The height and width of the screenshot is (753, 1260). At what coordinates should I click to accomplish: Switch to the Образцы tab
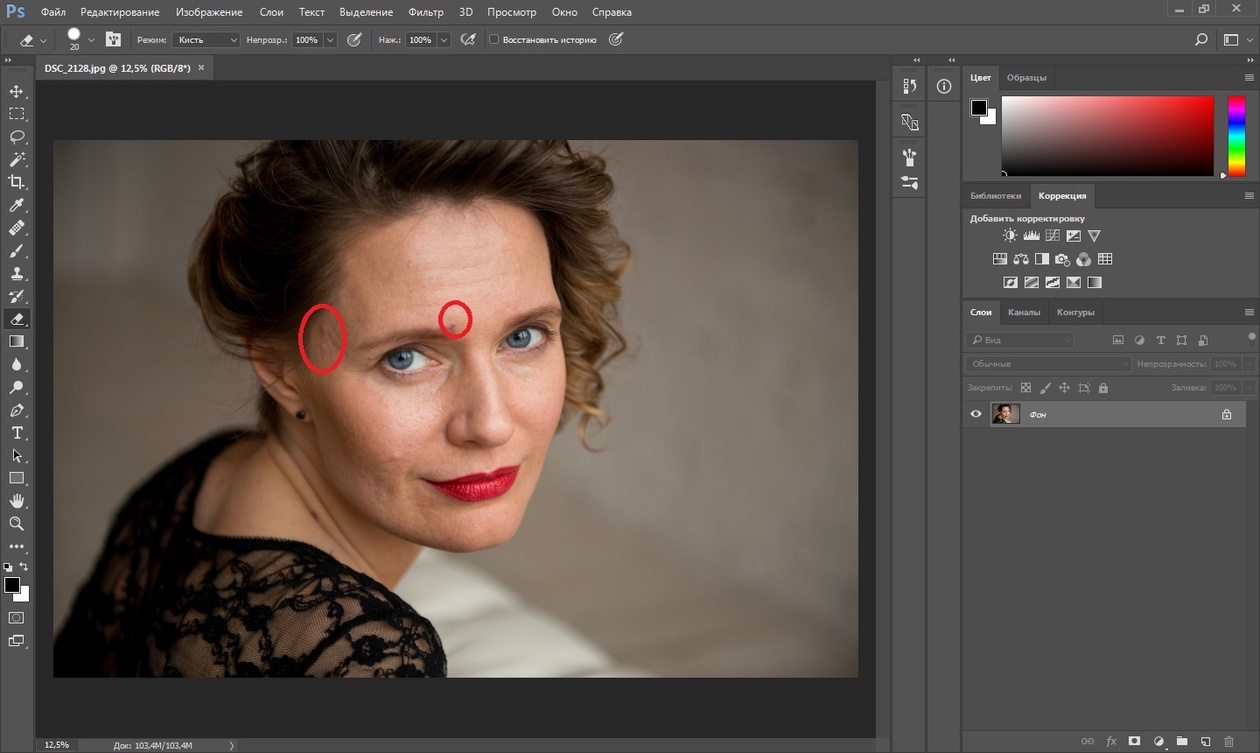pos(1027,78)
